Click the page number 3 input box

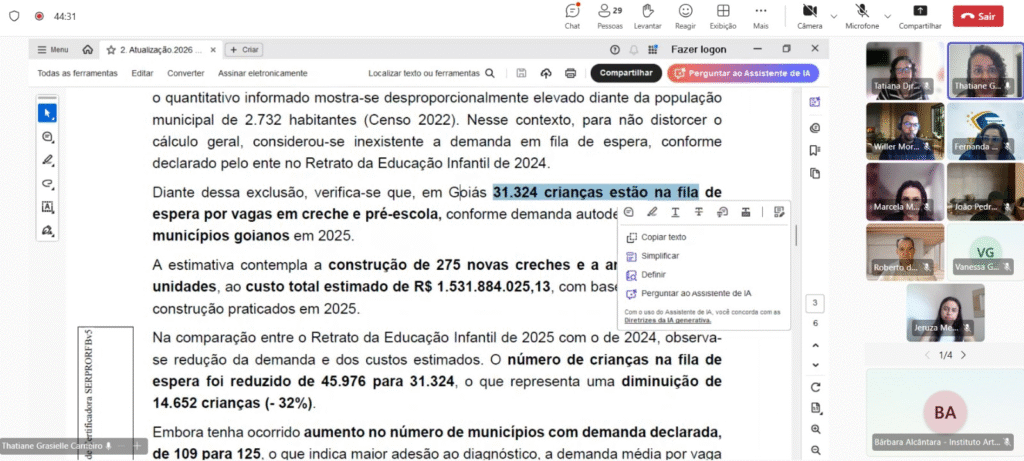816,303
